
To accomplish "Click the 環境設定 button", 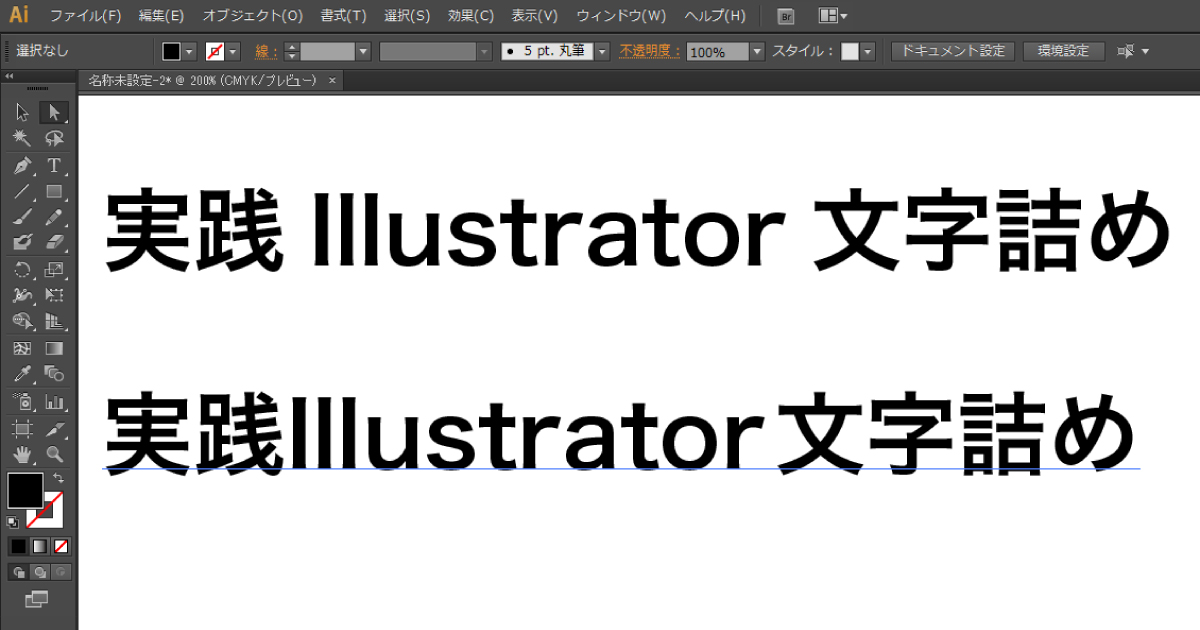I will pyautogui.click(x=1063, y=51).
